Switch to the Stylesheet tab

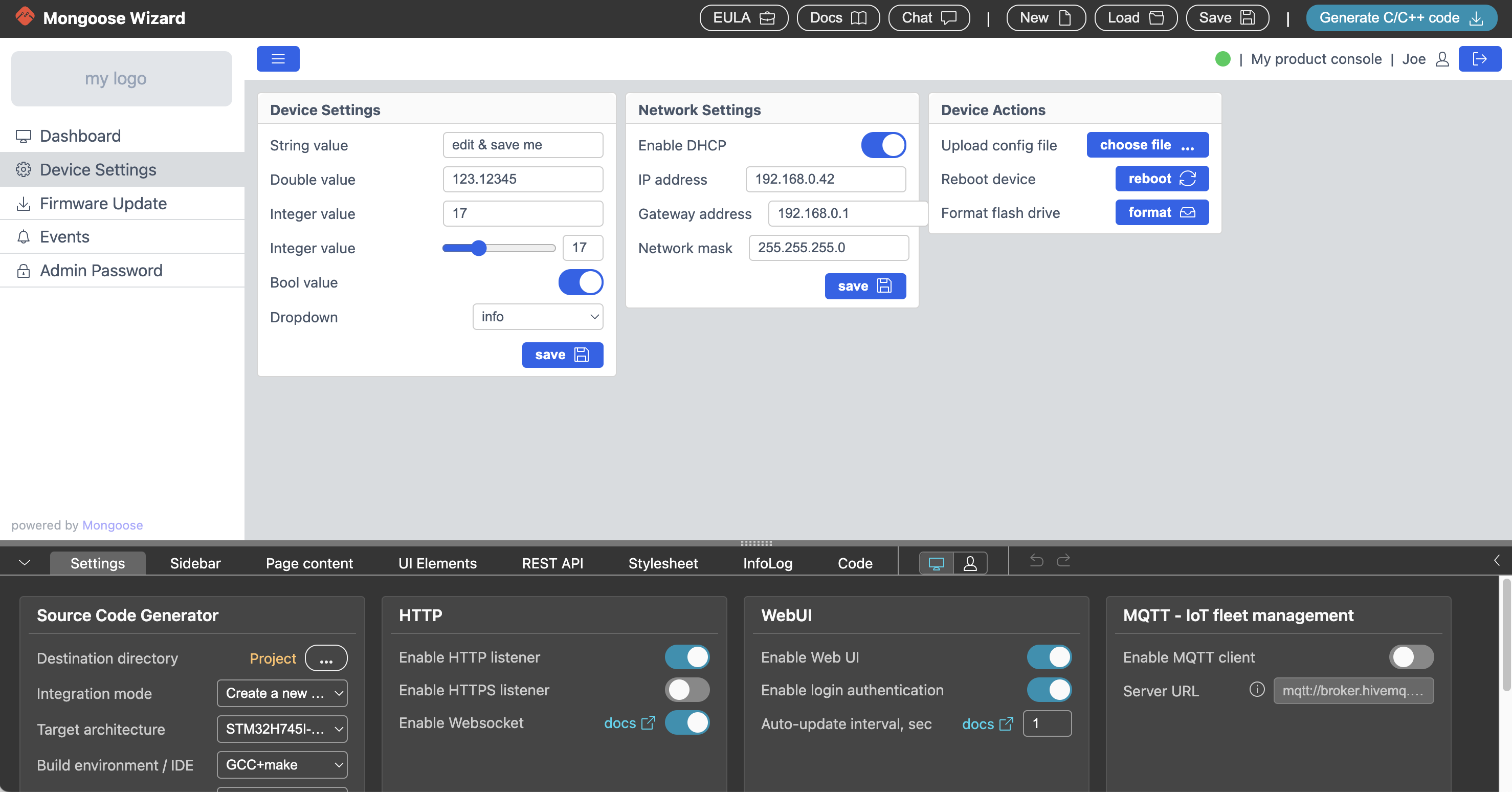[663, 563]
